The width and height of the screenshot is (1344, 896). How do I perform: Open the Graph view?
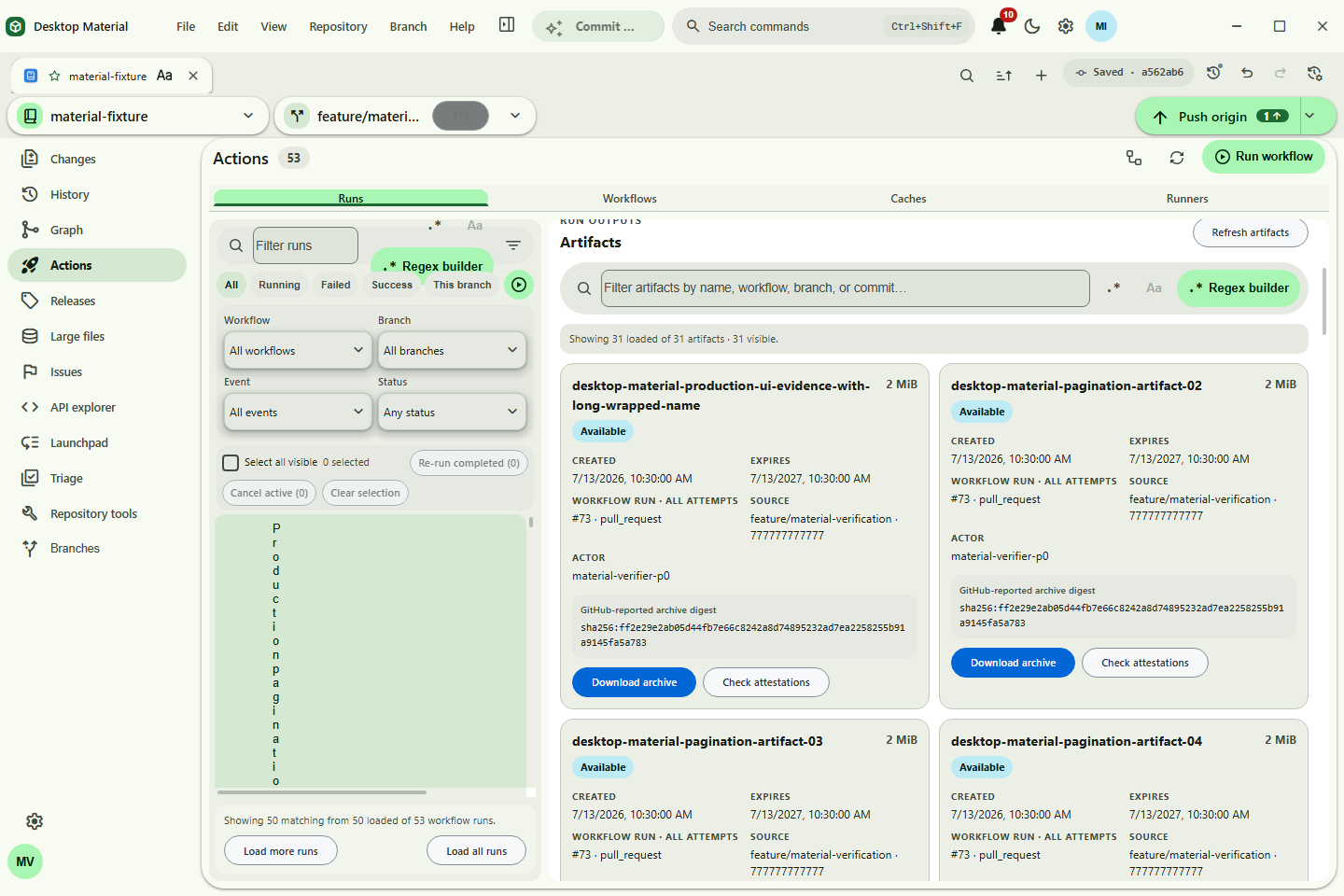97,230
